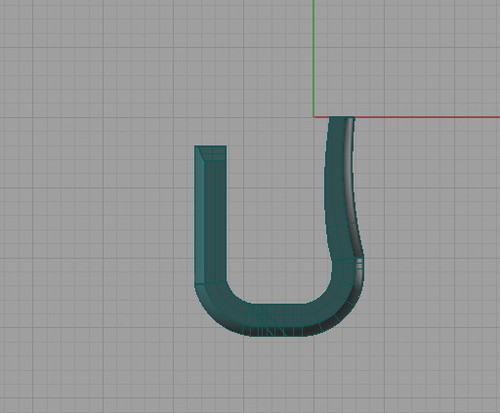This screenshot has width=500, height=413.
Task: Click the horizontal seam line on the right arm
Action: click(x=347, y=259)
